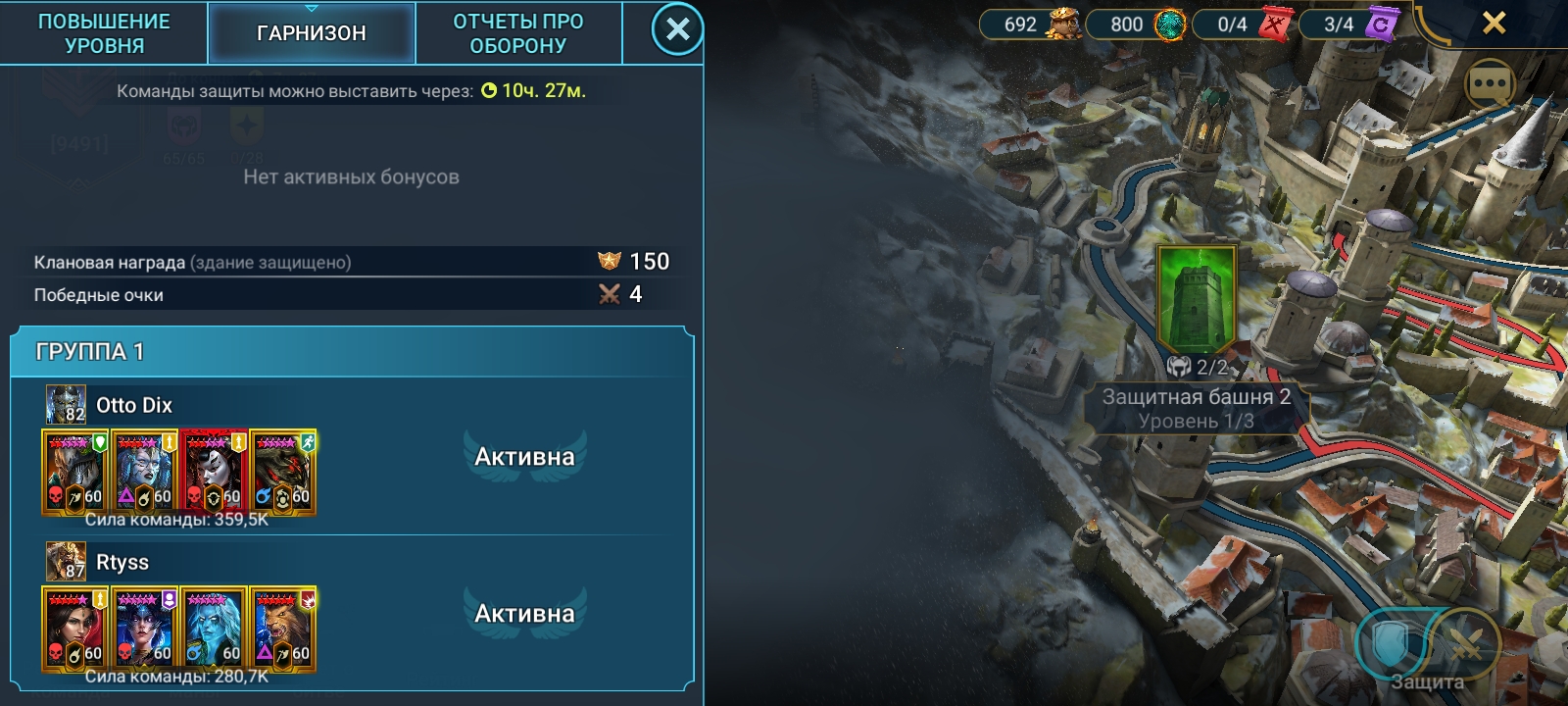This screenshot has width=1568, height=706.
Task: Open the chat bubble icon
Action: [x=1490, y=84]
